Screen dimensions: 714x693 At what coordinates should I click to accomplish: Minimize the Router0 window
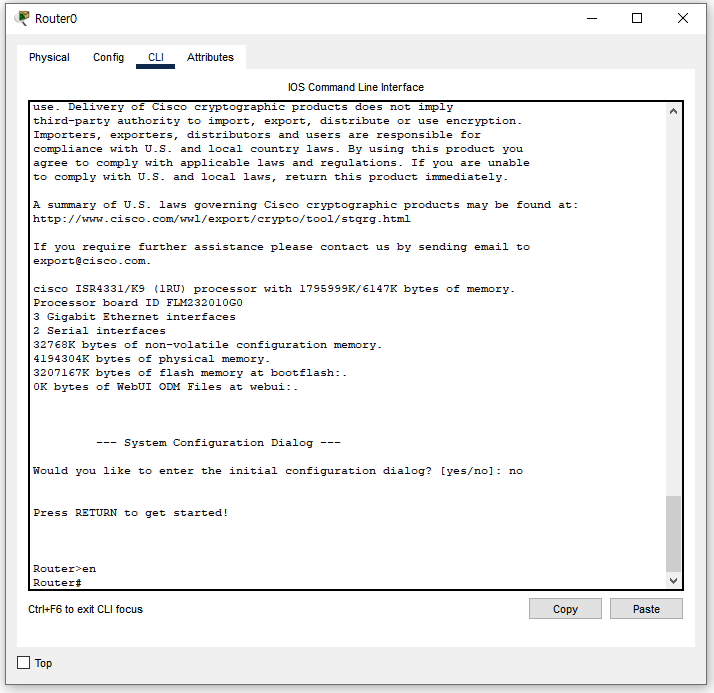pos(592,18)
